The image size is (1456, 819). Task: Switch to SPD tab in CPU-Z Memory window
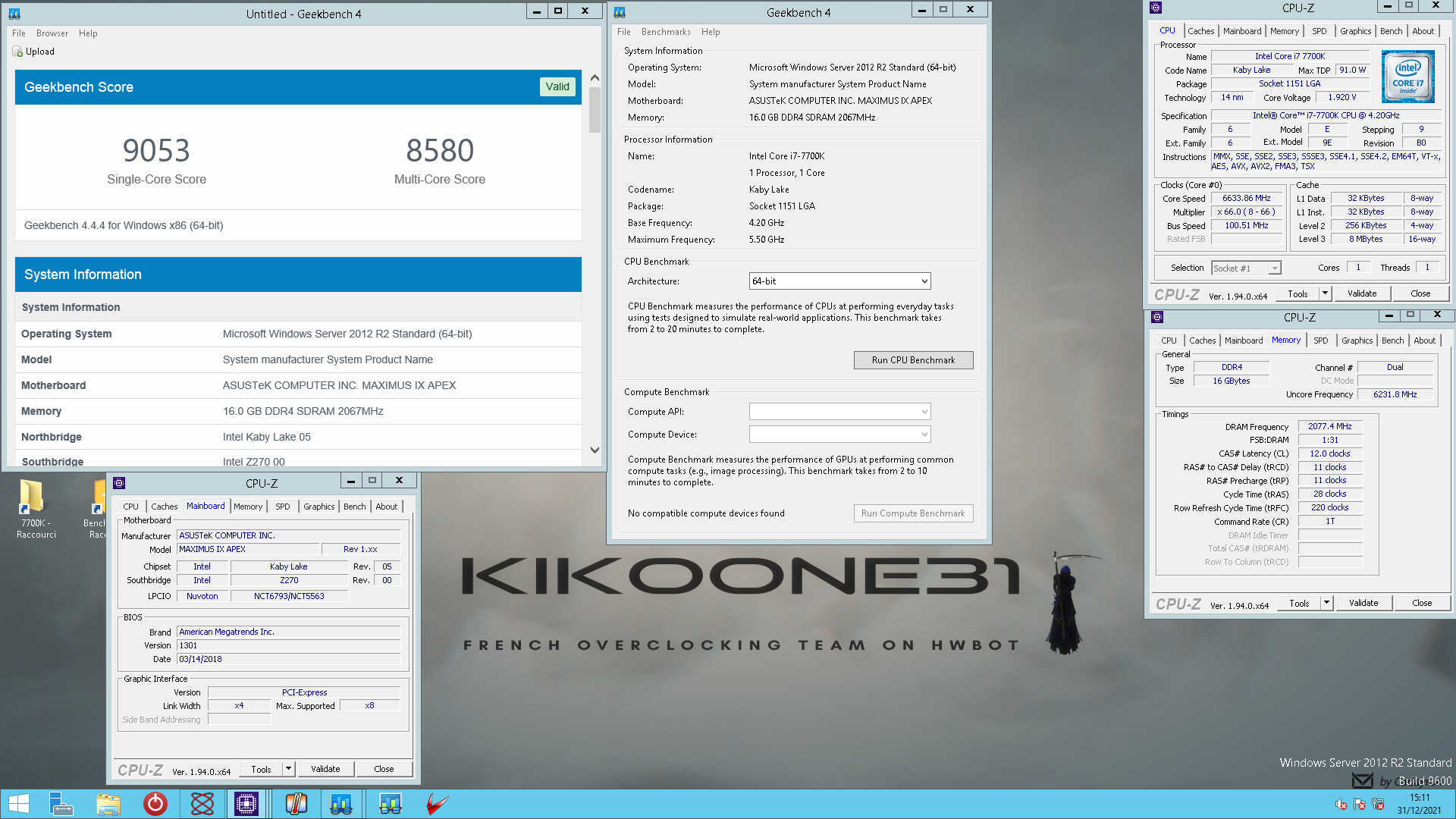tap(1321, 340)
